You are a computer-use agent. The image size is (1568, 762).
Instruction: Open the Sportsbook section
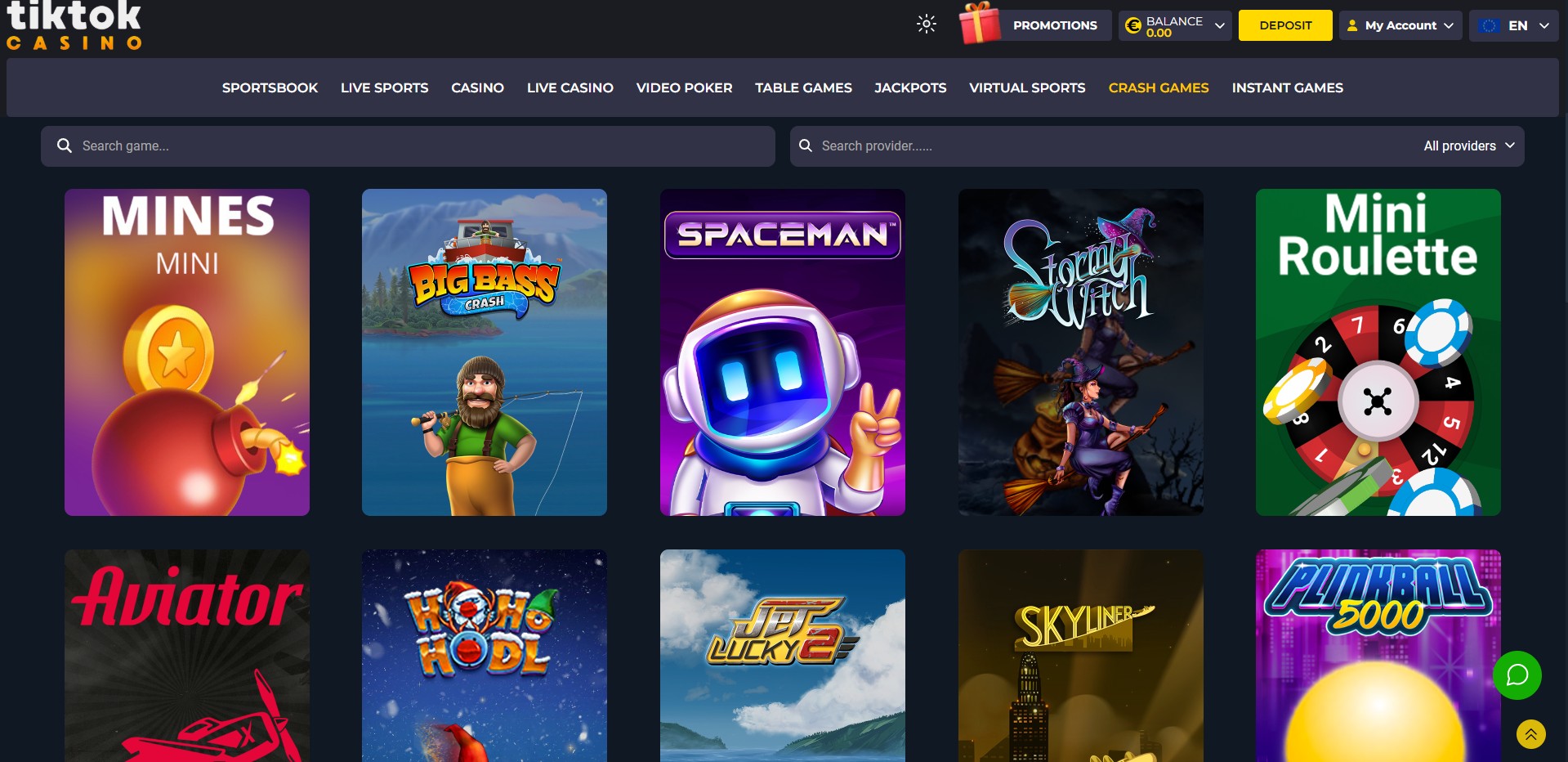[x=270, y=87]
